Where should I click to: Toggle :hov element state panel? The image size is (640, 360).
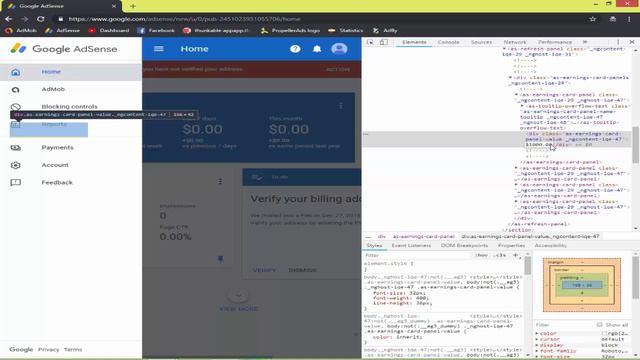point(482,256)
